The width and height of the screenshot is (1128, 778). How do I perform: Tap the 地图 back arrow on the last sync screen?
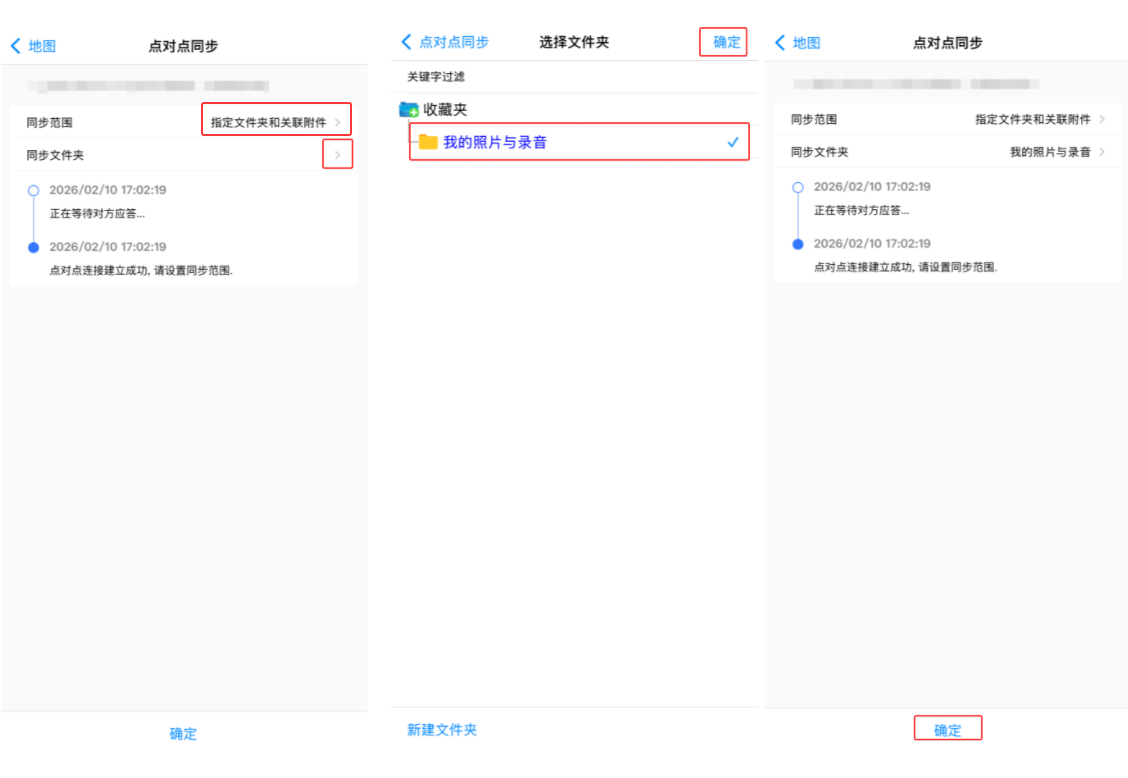click(x=780, y=43)
